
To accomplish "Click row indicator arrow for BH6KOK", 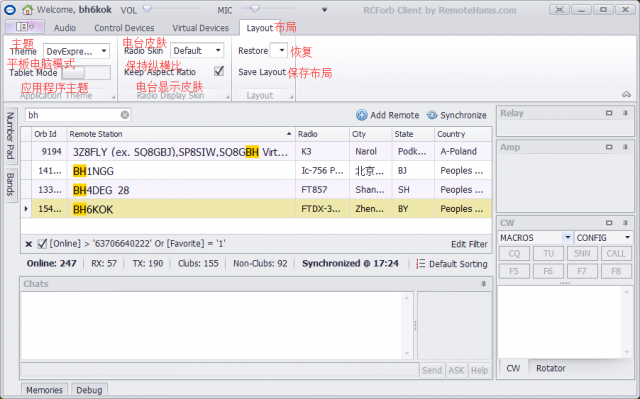I will pos(26,209).
